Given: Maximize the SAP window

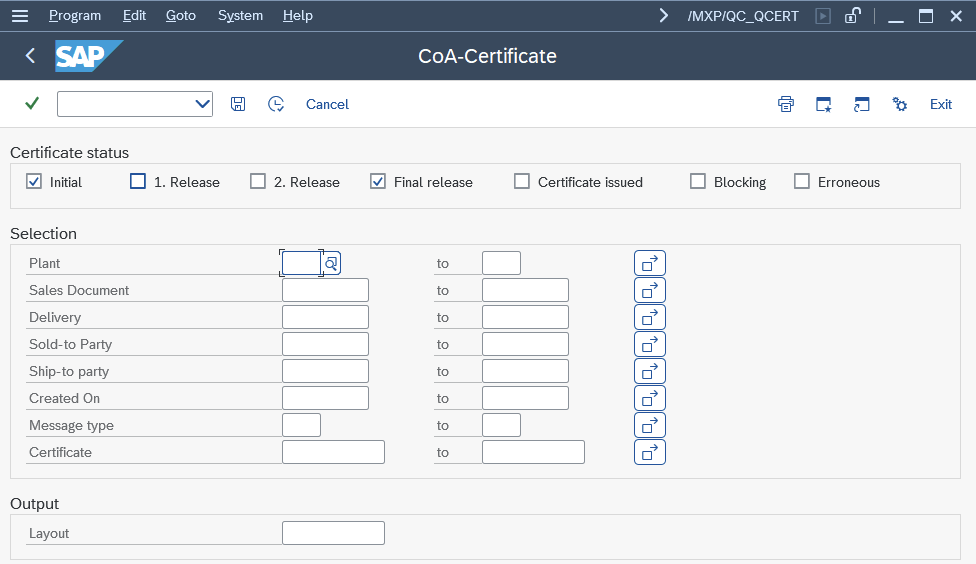Looking at the screenshot, I should (926, 16).
